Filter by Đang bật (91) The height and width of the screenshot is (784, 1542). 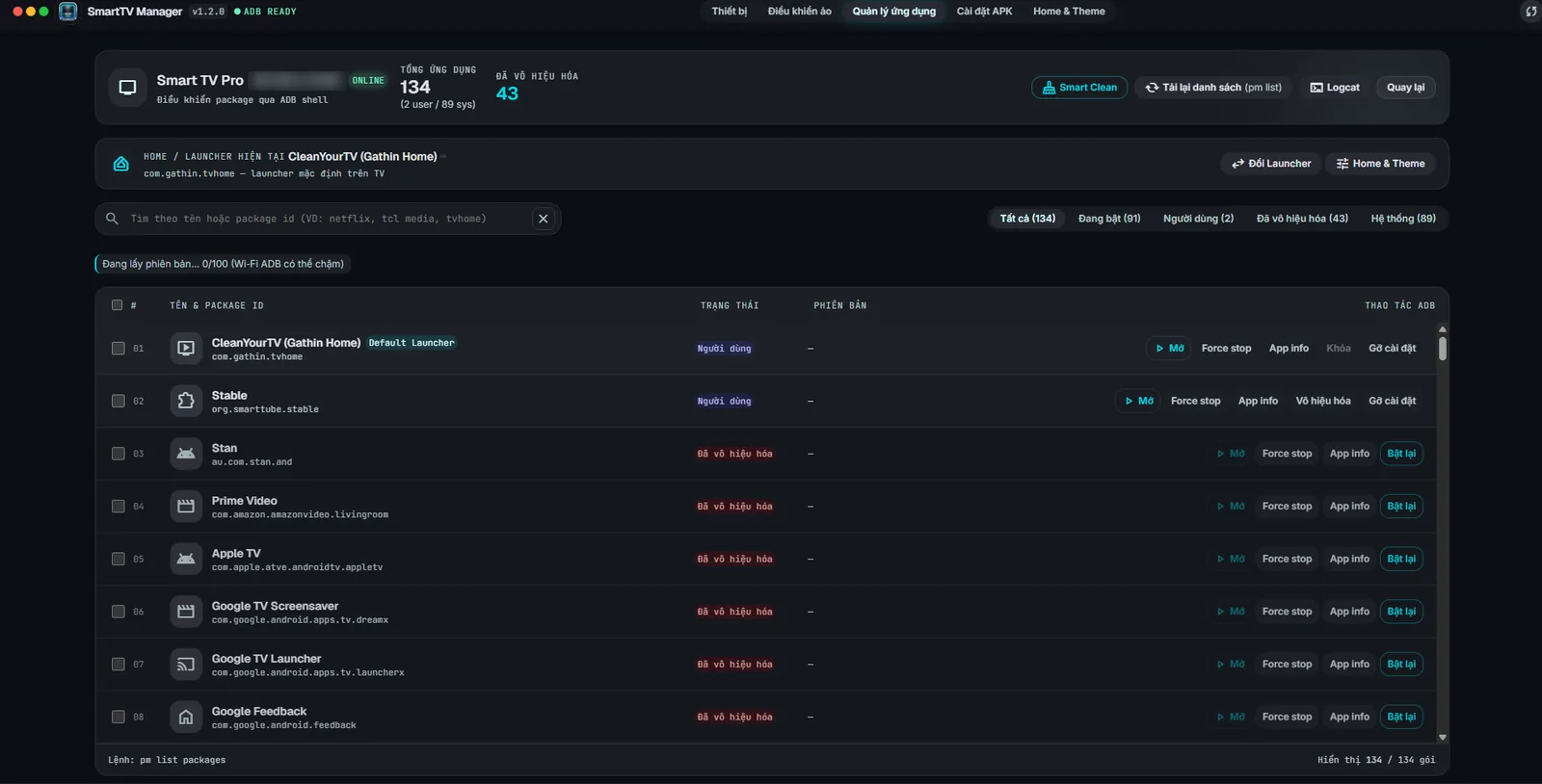point(1109,219)
